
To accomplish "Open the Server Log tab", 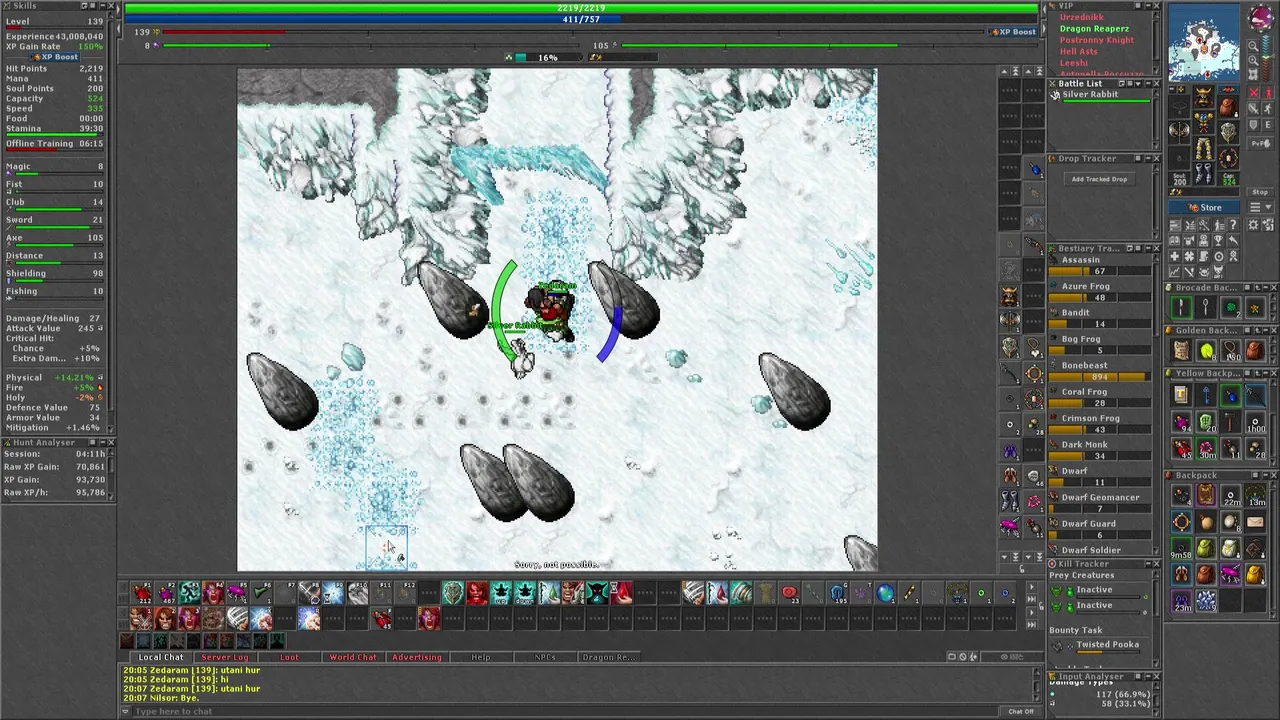I will [x=224, y=657].
